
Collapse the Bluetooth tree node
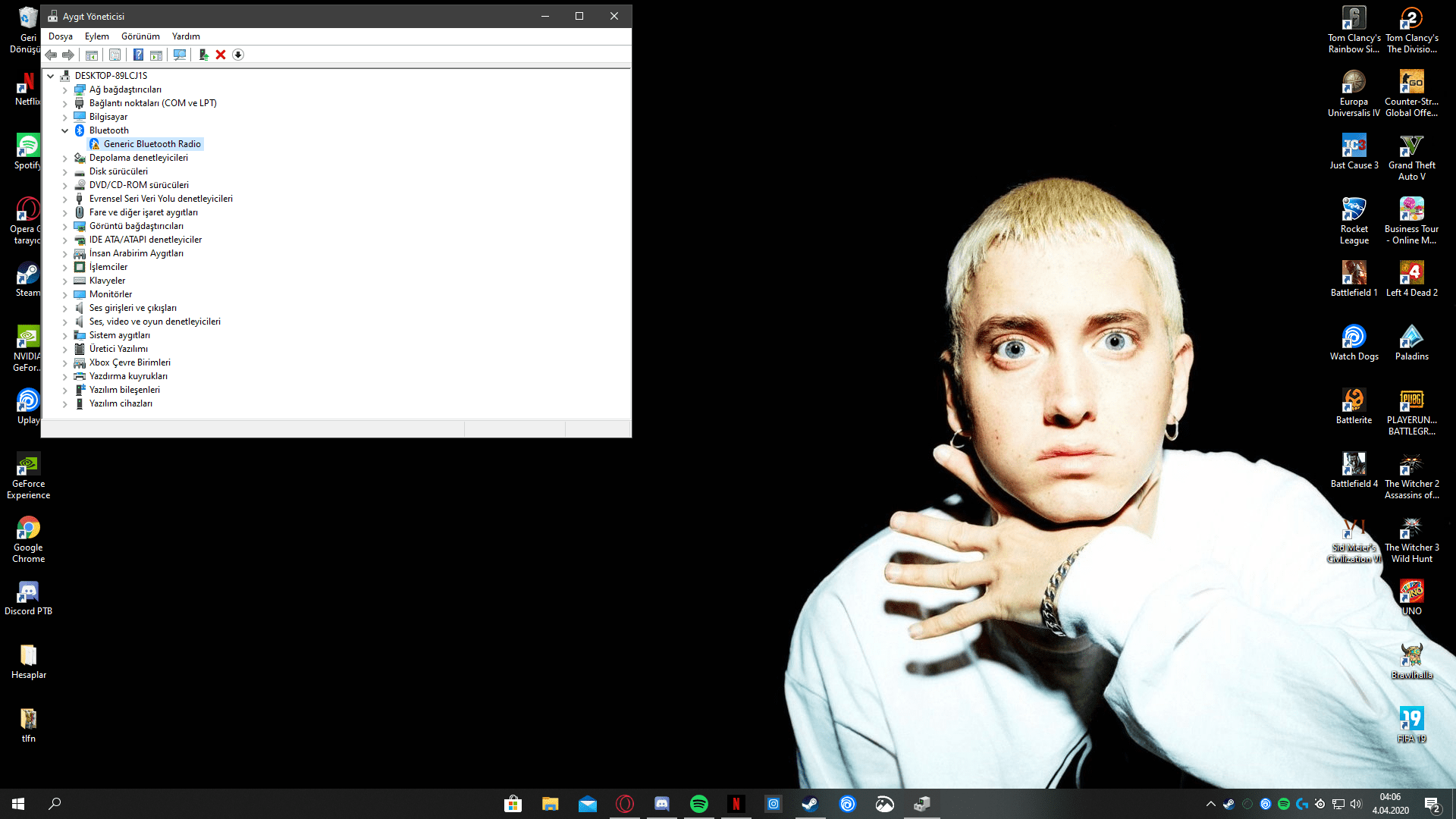65,130
